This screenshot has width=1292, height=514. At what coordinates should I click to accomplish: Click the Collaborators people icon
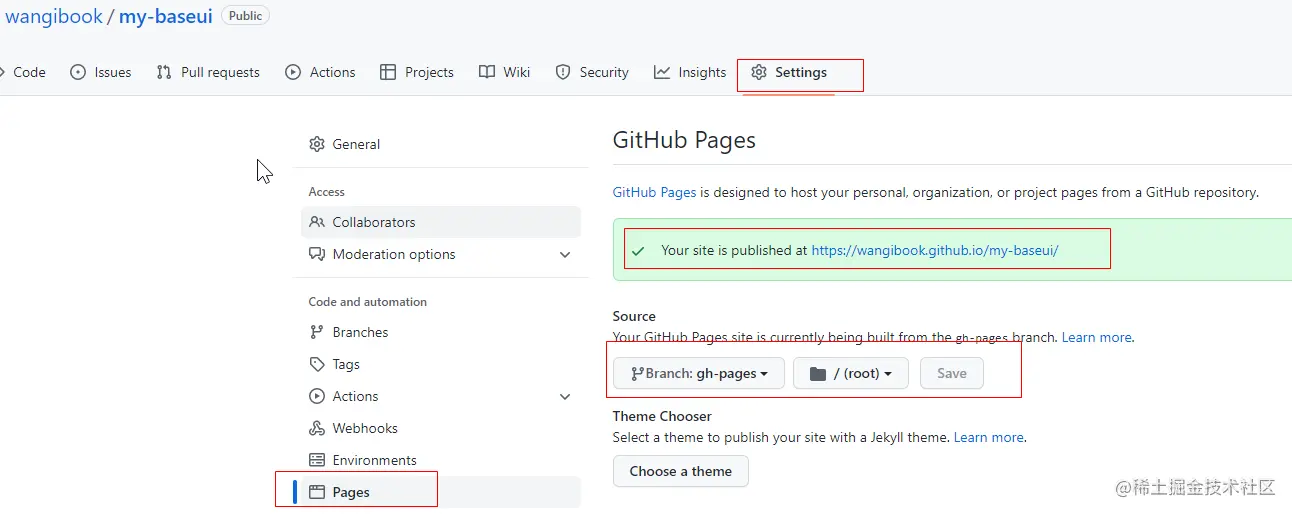(317, 222)
